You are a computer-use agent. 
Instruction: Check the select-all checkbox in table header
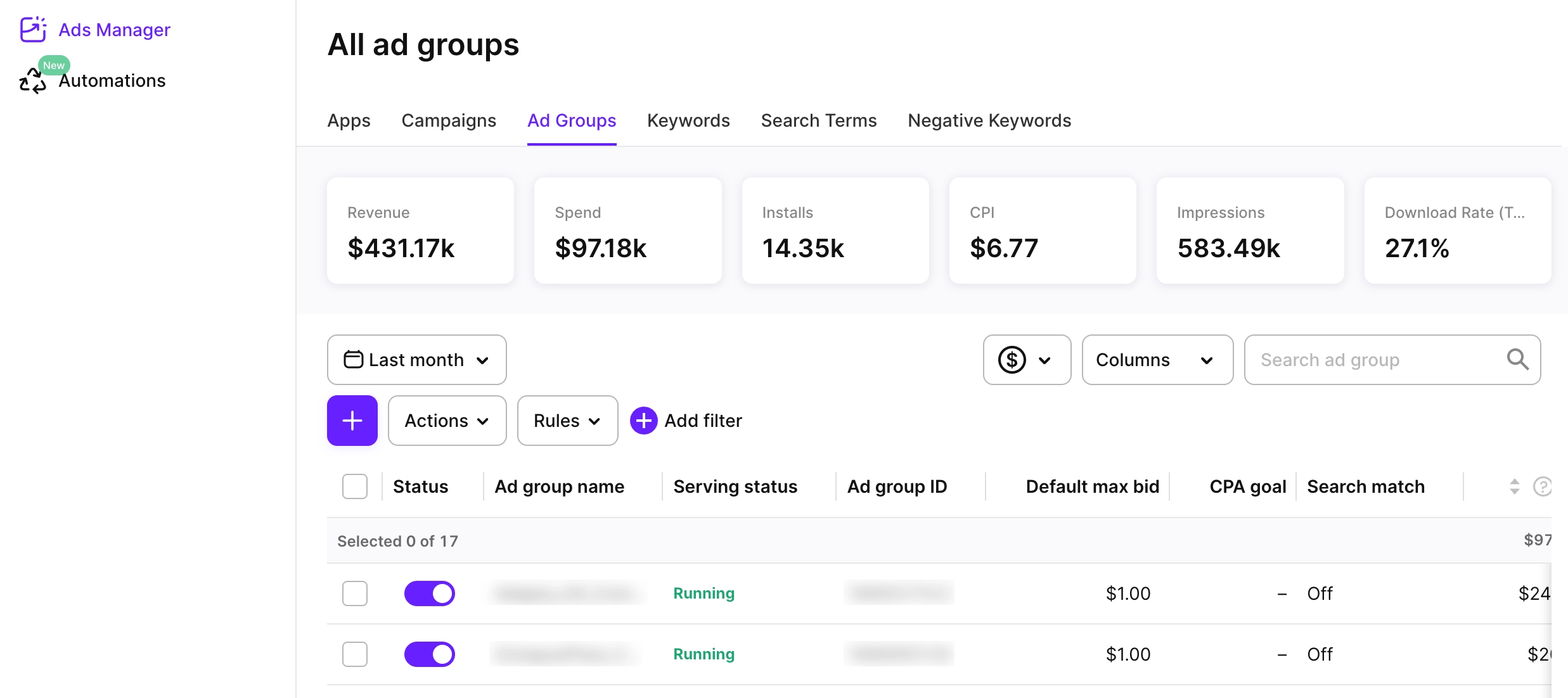coord(355,486)
